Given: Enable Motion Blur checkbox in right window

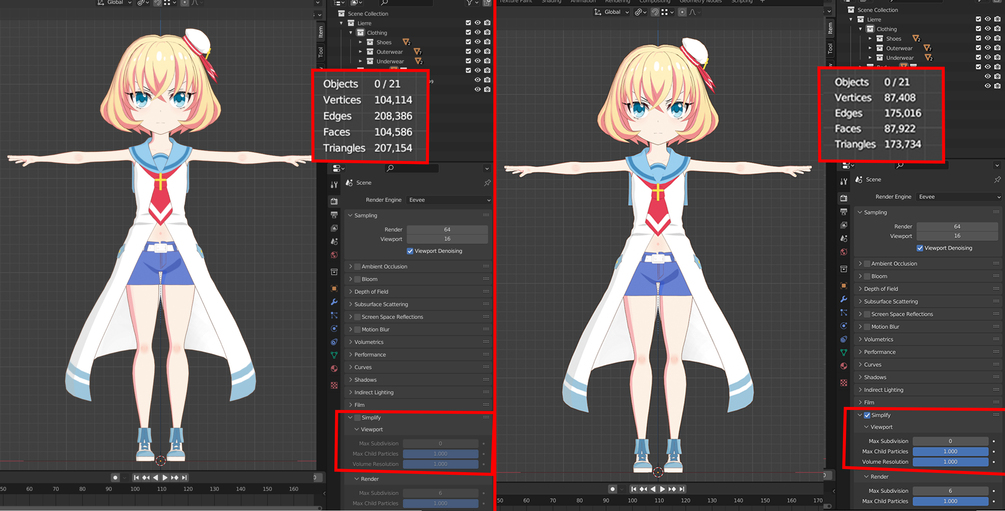Looking at the screenshot, I should tap(867, 326).
